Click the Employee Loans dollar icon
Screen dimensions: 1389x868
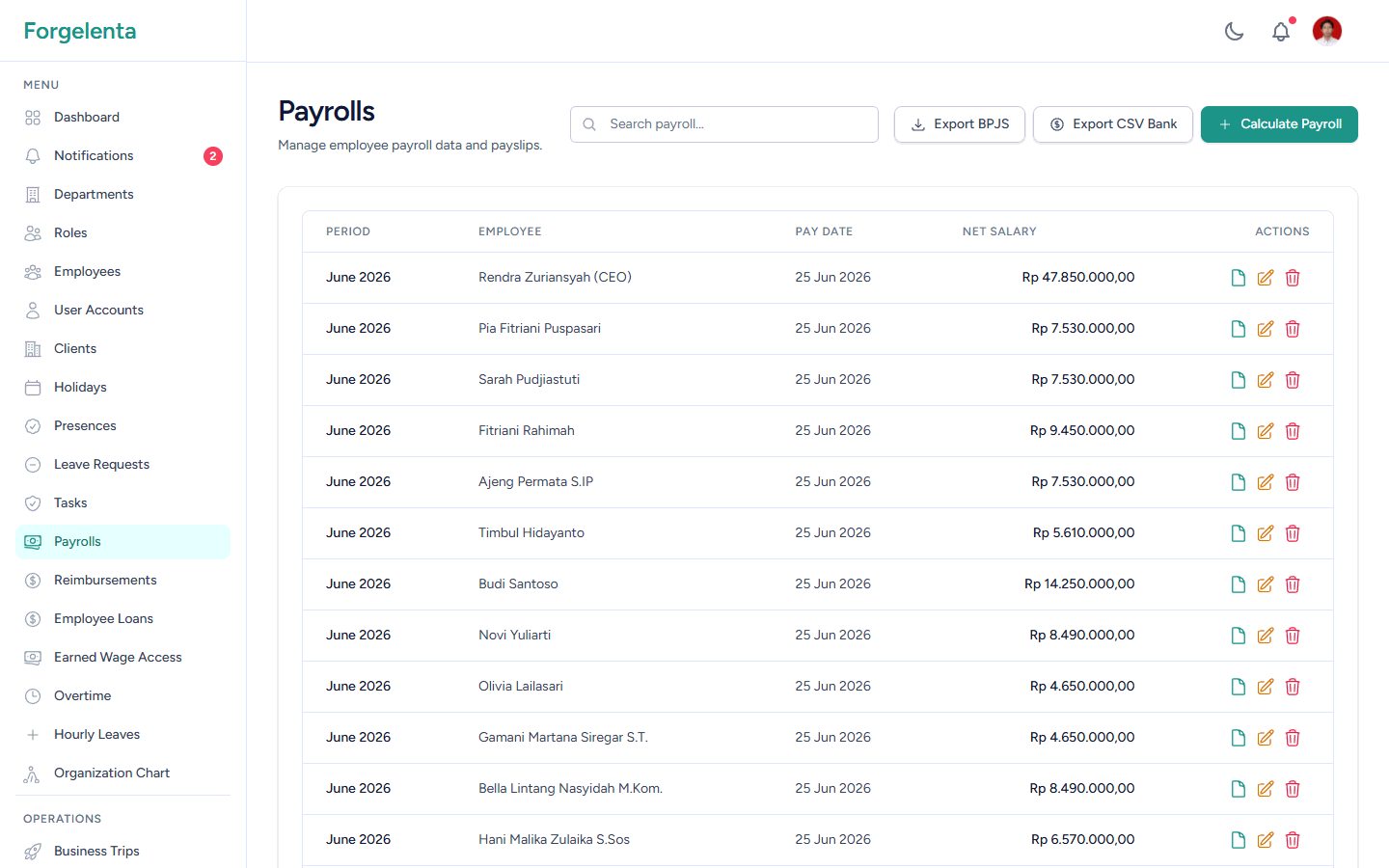[x=33, y=619]
